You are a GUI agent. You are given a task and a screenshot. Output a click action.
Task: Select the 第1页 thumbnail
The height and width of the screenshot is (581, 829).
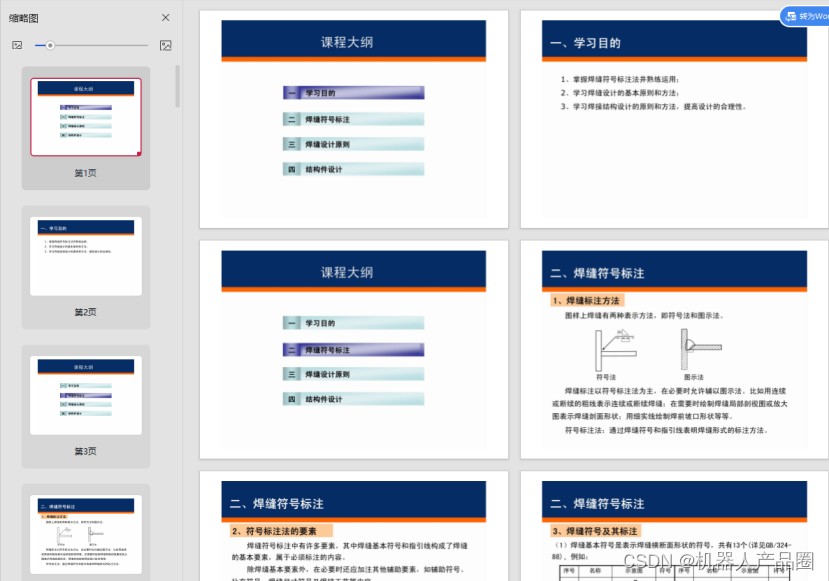click(x=86, y=117)
